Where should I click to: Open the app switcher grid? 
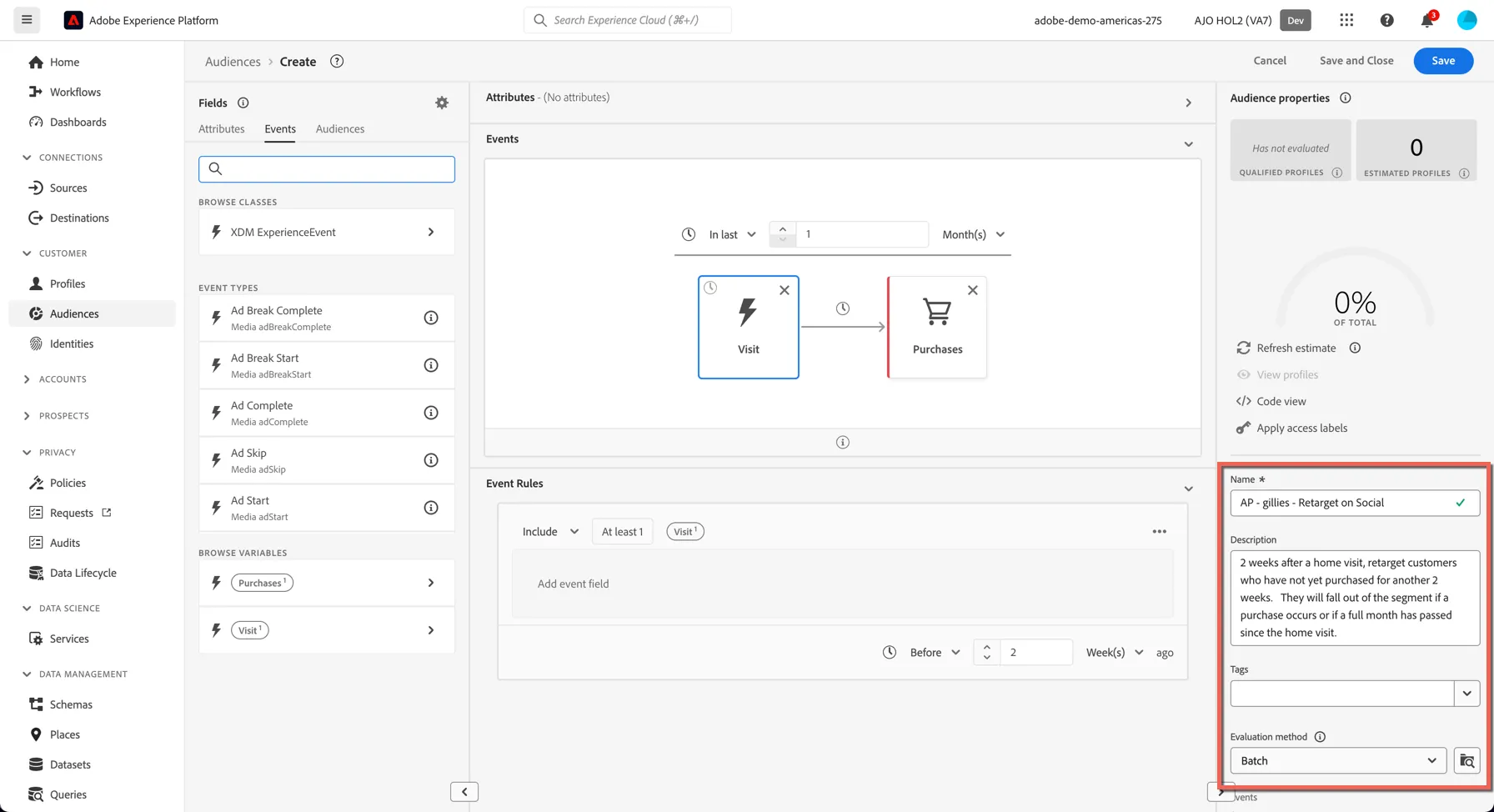click(x=1346, y=20)
